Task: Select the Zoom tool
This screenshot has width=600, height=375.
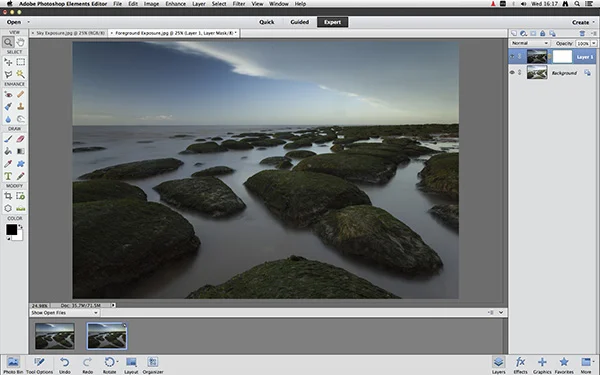Action: (8, 42)
